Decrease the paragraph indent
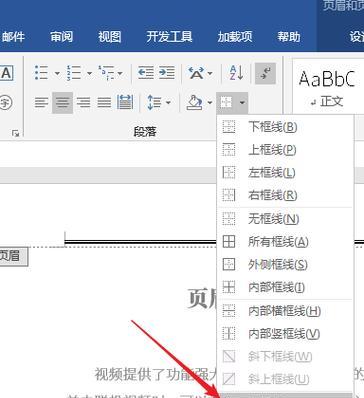 pyautogui.click(x=146, y=73)
